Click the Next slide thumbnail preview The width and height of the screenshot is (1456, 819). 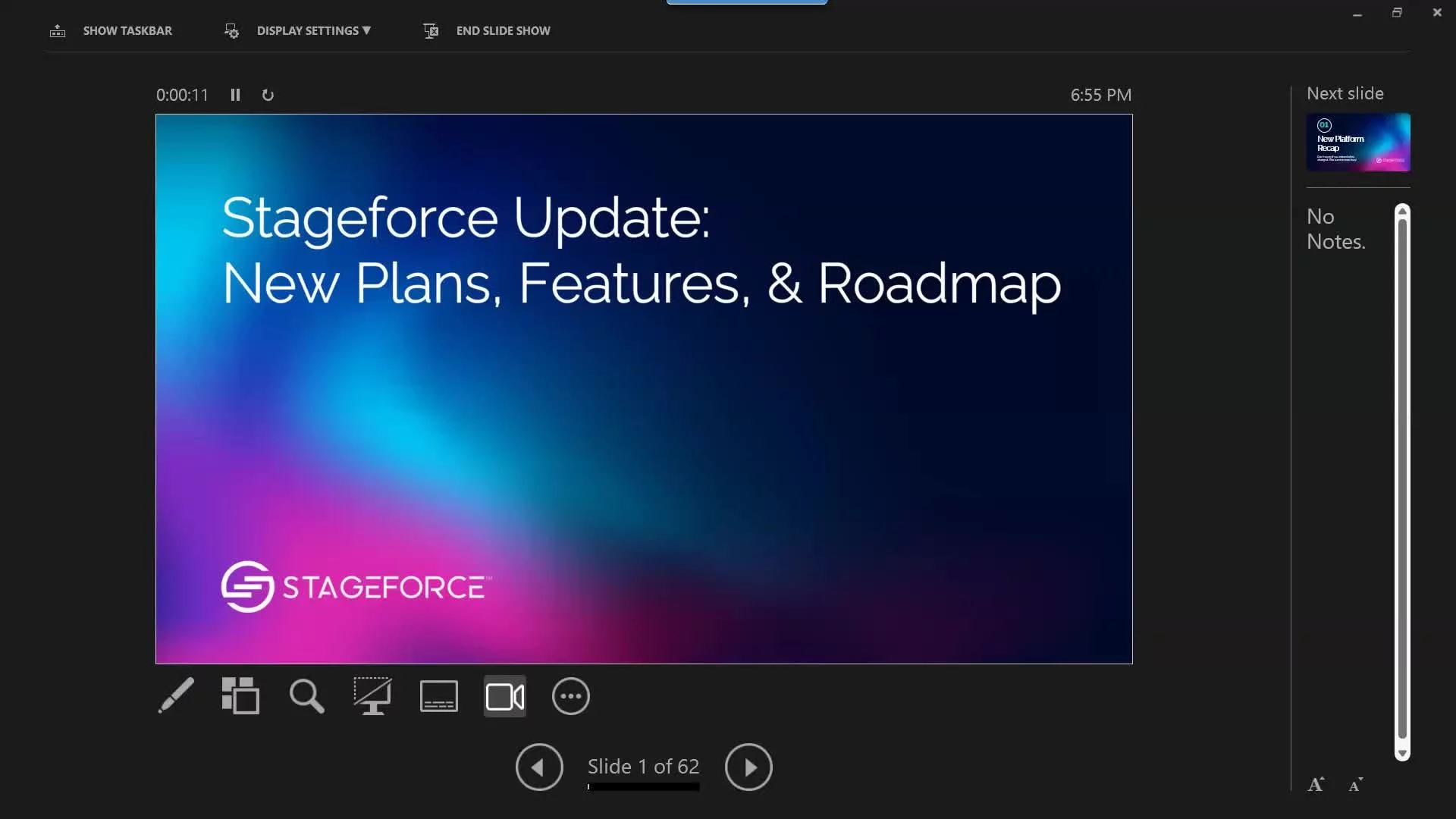1358,142
